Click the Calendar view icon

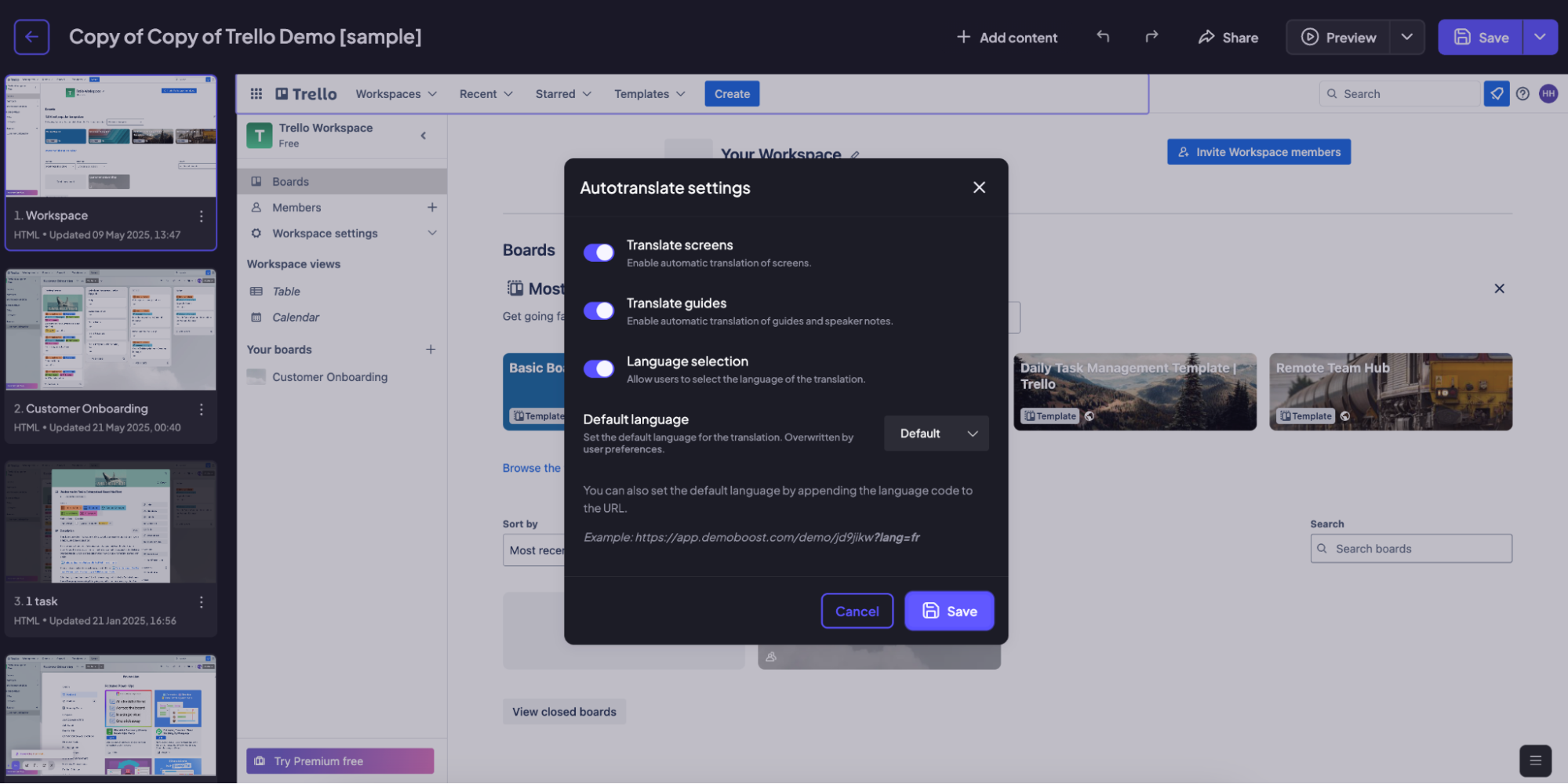(x=256, y=318)
